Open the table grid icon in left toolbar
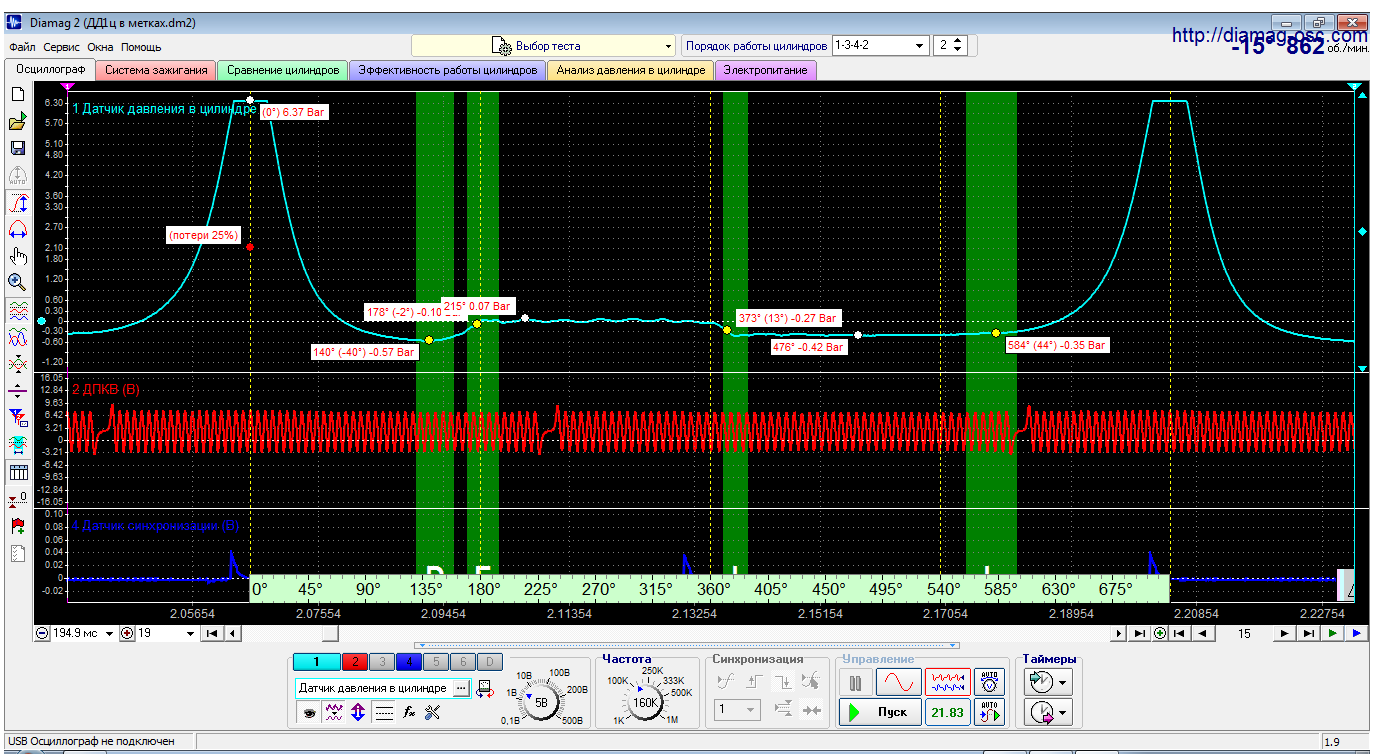 click(17, 472)
